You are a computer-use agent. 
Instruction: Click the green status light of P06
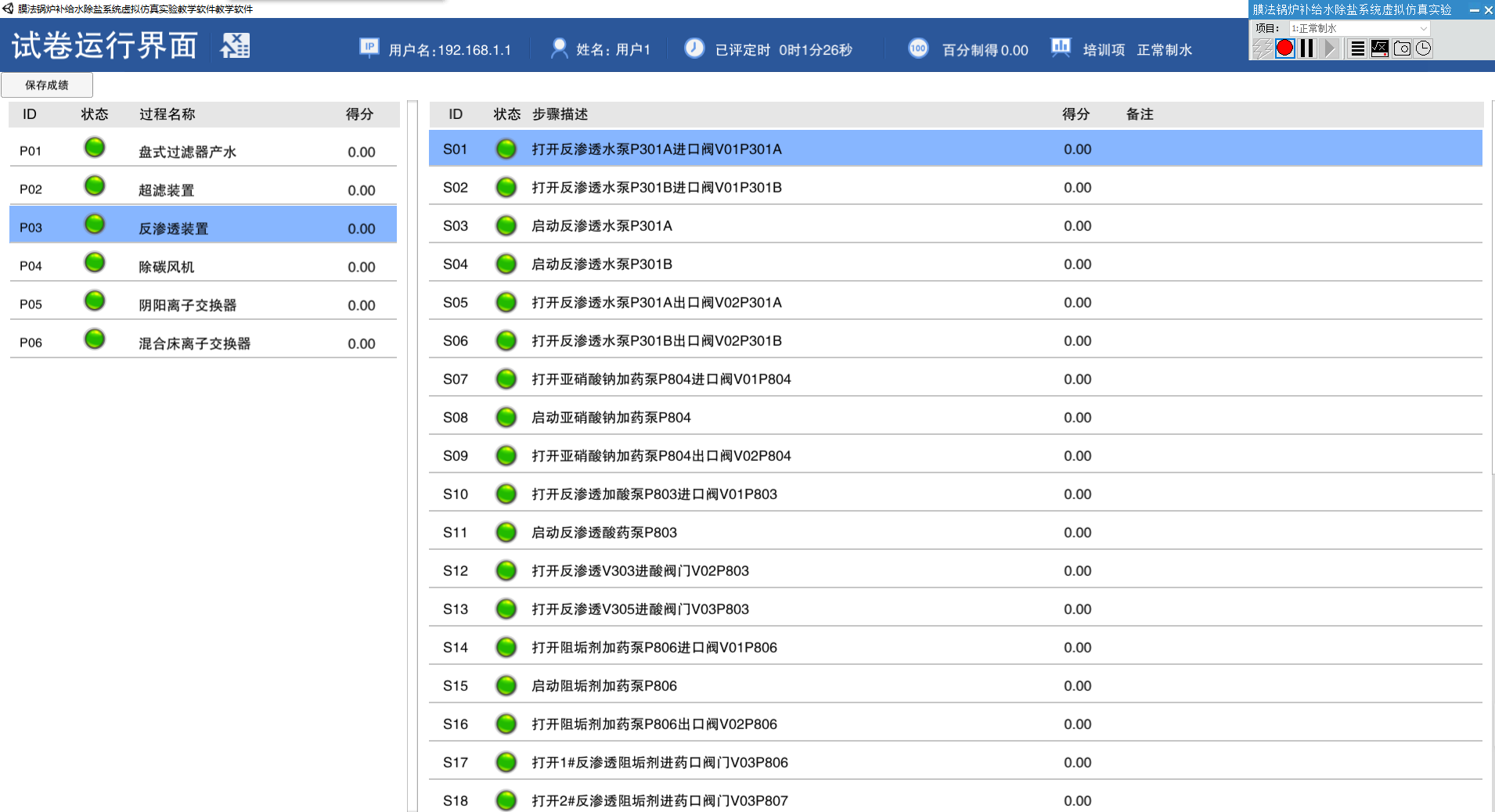tap(95, 339)
